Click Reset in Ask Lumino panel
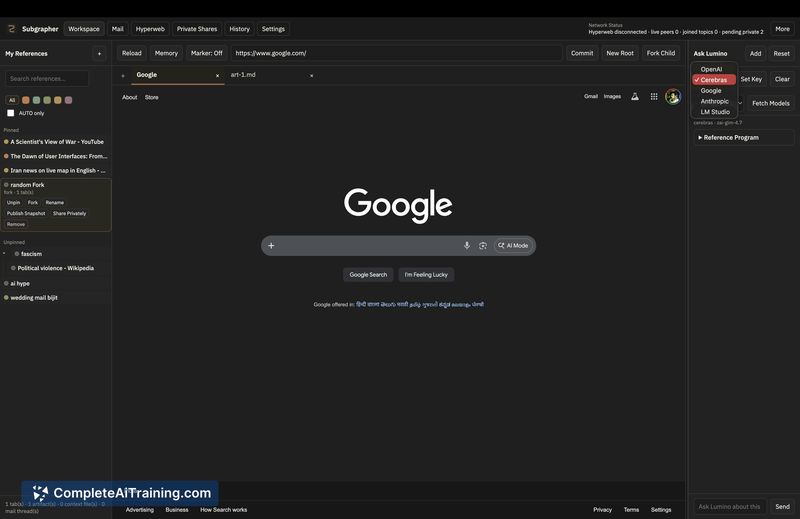 782,54
